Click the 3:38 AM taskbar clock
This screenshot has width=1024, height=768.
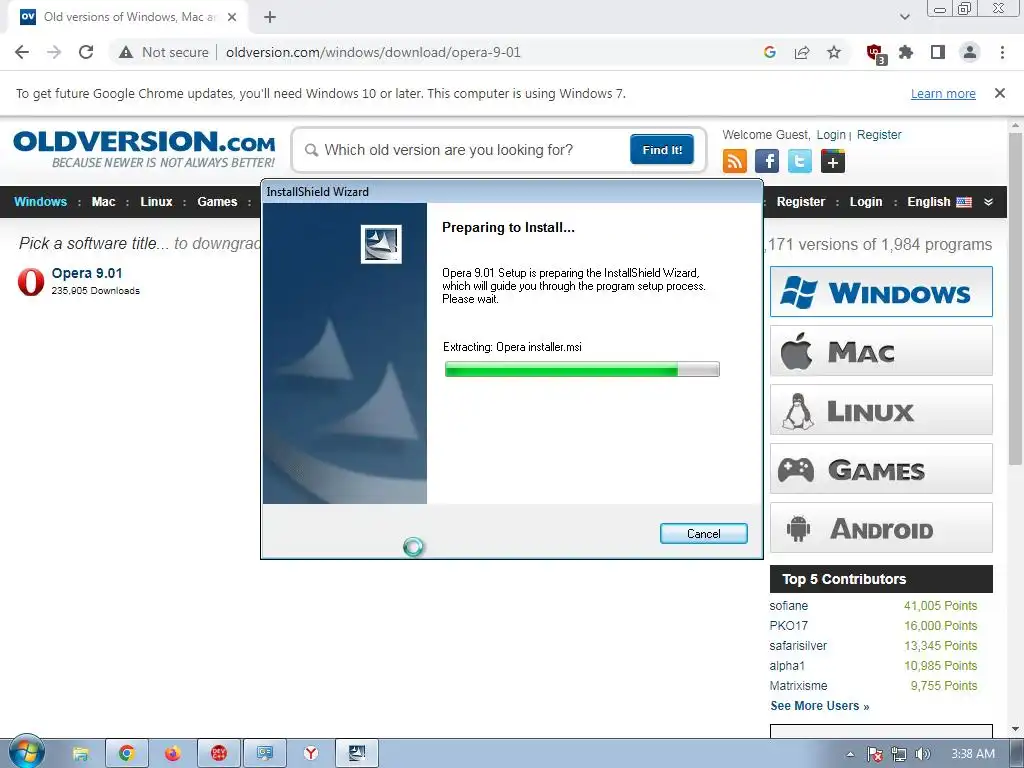tap(972, 754)
